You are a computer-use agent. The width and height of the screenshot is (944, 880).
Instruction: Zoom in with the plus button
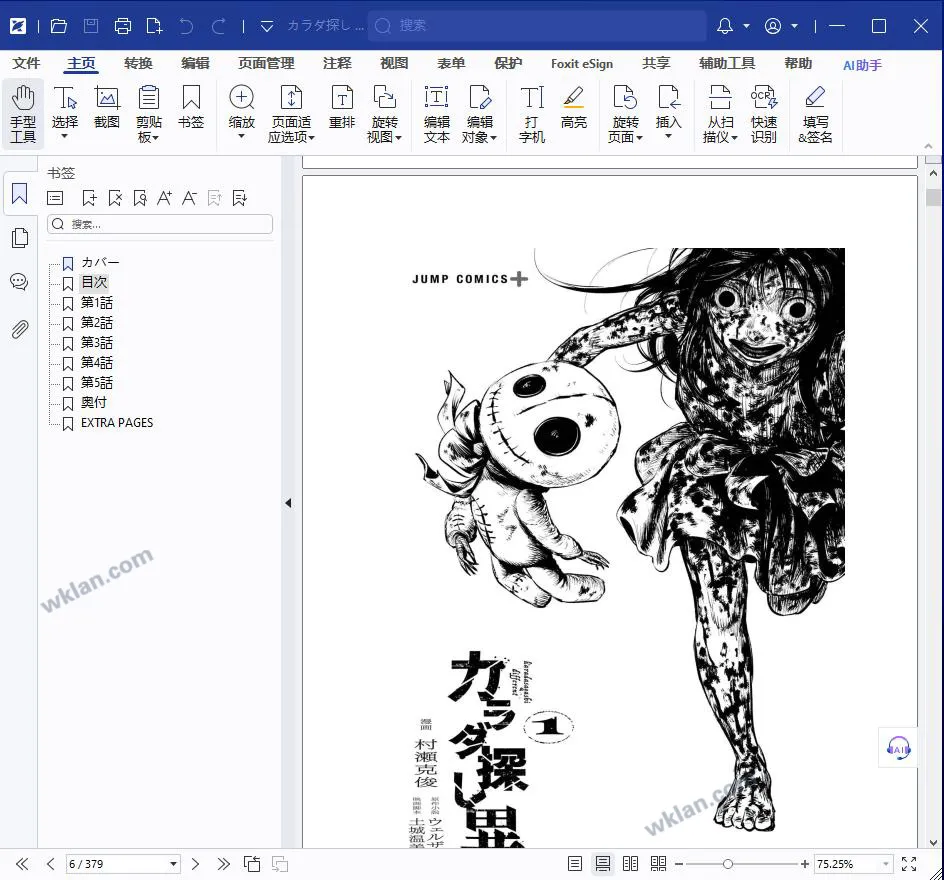click(x=804, y=864)
